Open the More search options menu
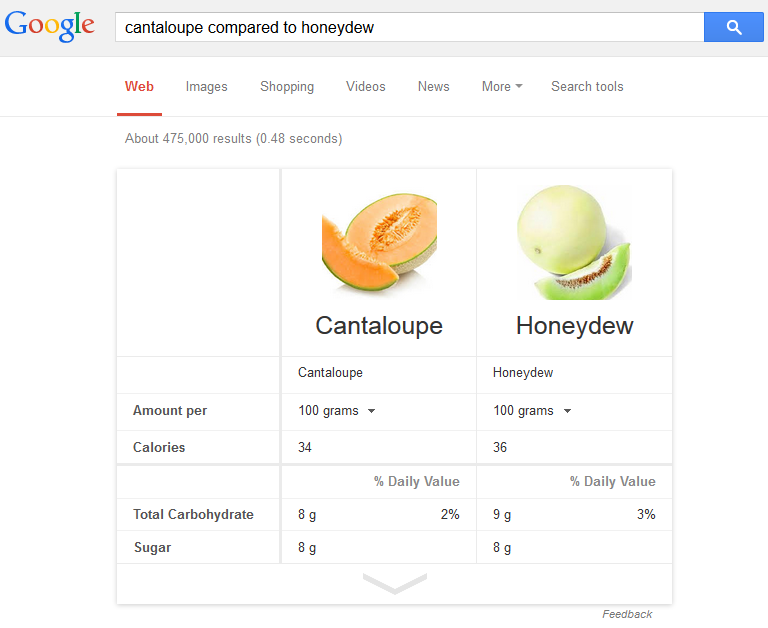The image size is (768, 628). 501,87
